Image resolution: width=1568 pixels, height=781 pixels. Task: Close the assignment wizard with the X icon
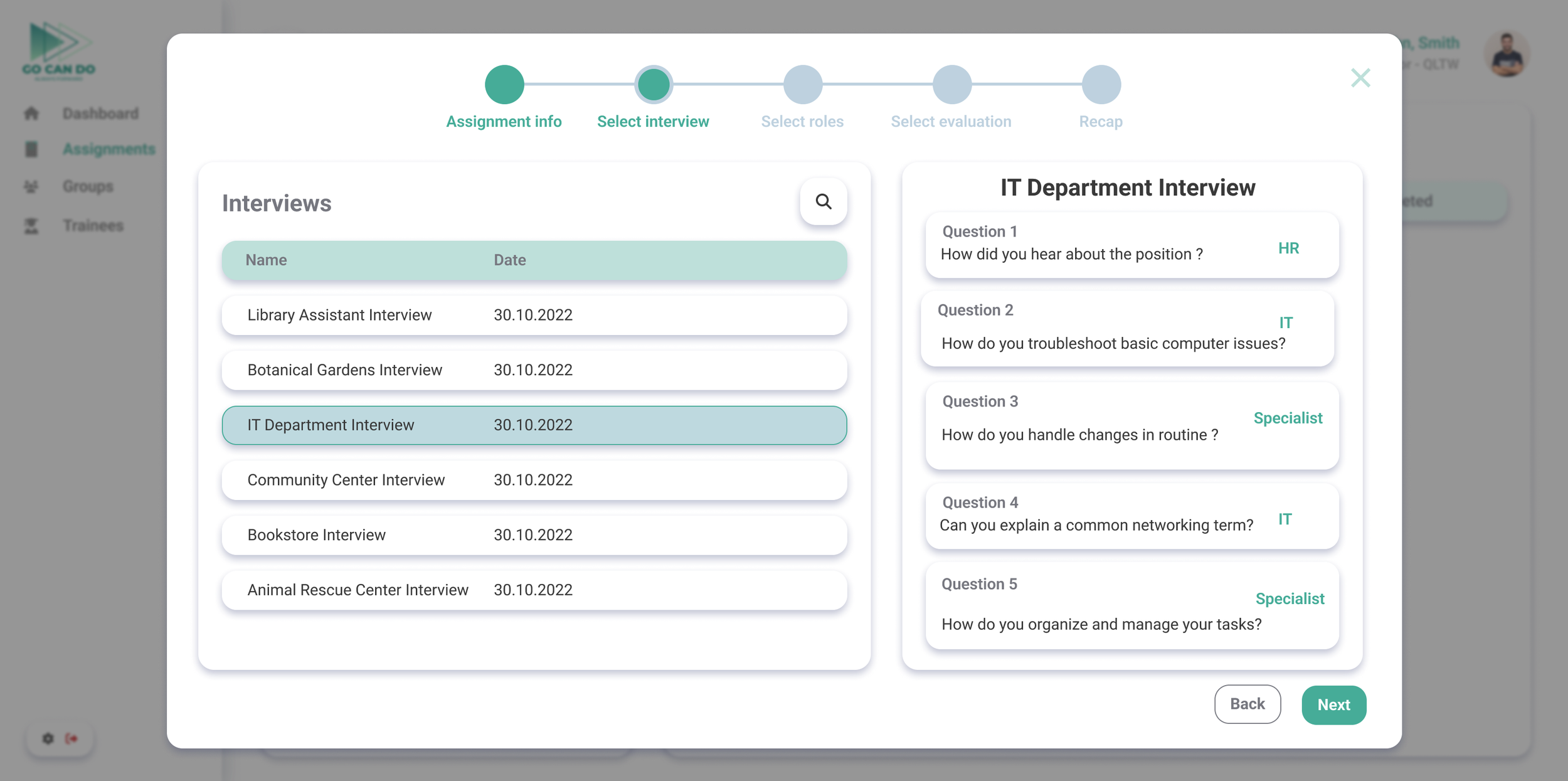click(1360, 78)
